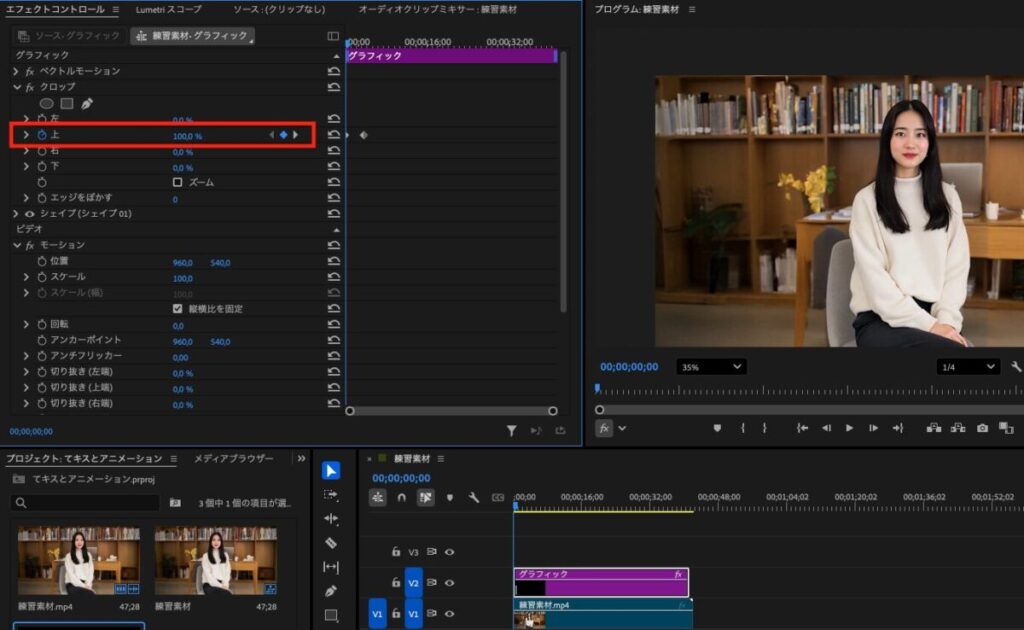The width and height of the screenshot is (1024, 630).
Task: Expand the ベクトルモーション effect
Action: click(15, 71)
